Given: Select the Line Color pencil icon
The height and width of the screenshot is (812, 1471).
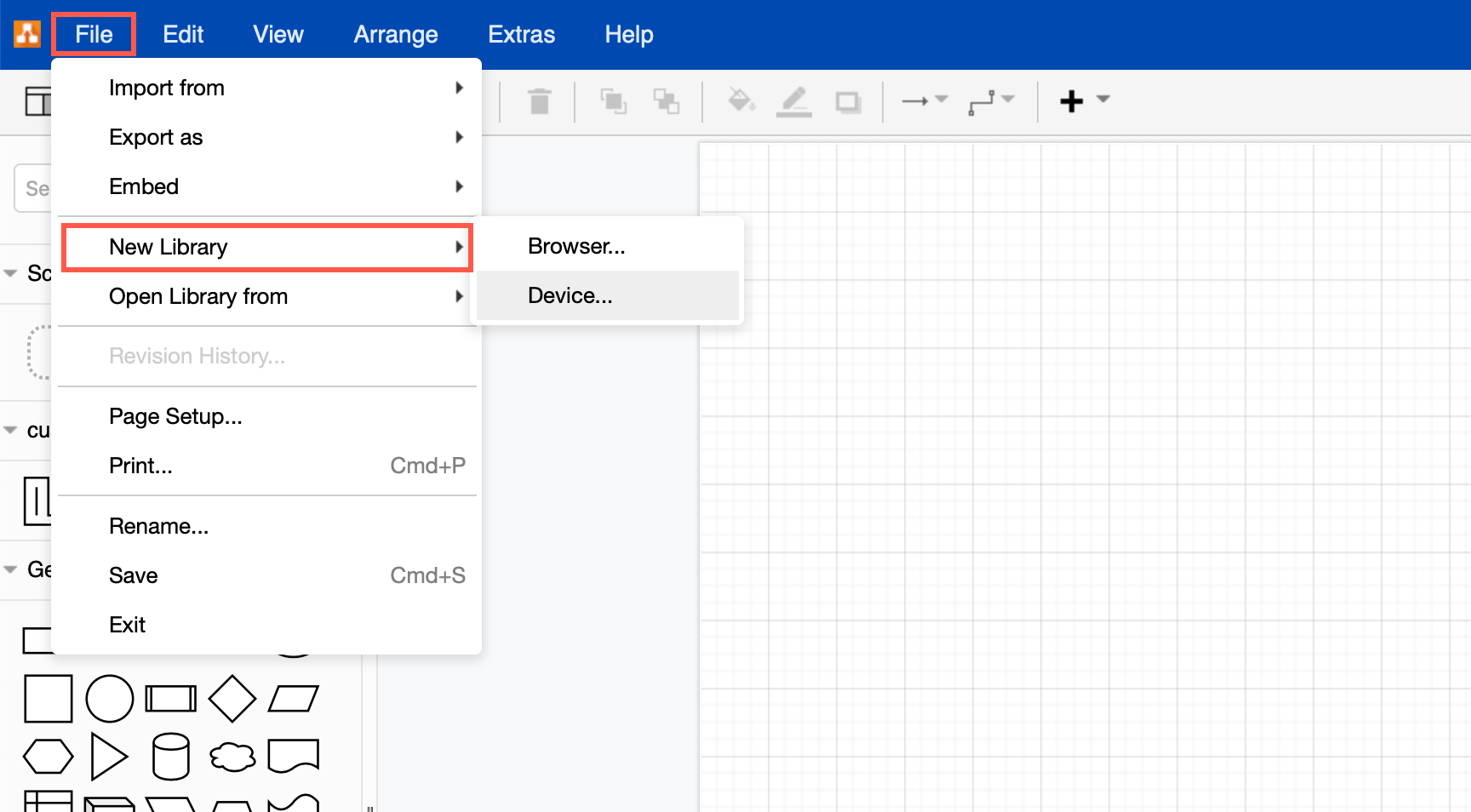Looking at the screenshot, I should (794, 101).
